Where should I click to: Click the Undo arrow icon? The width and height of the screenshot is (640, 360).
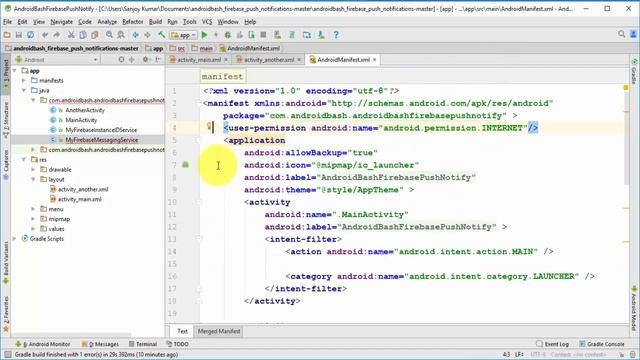pos(45,35)
